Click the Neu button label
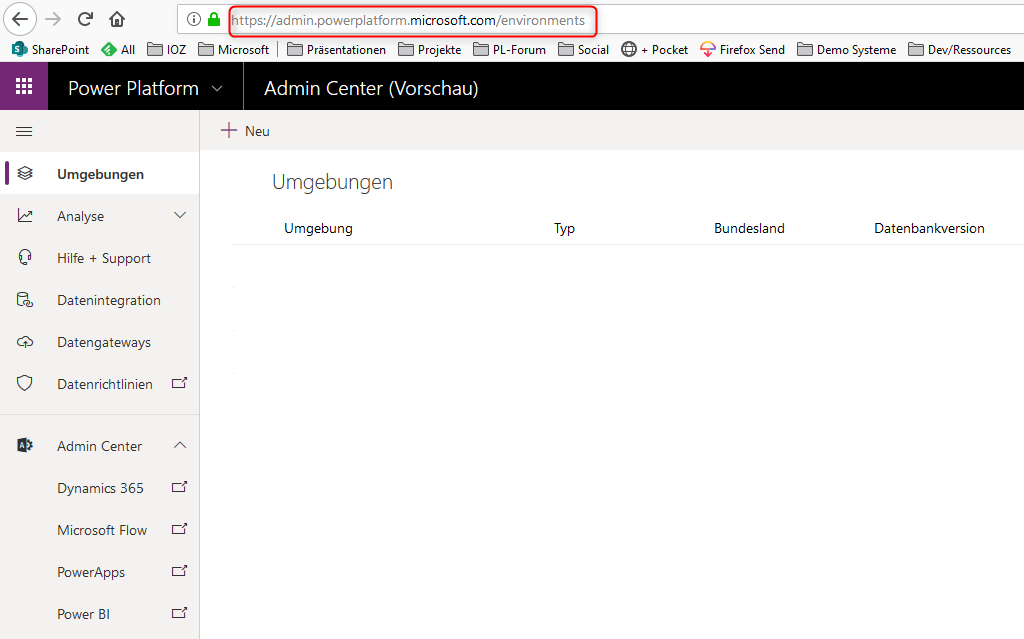The height and width of the screenshot is (639, 1024). (257, 131)
